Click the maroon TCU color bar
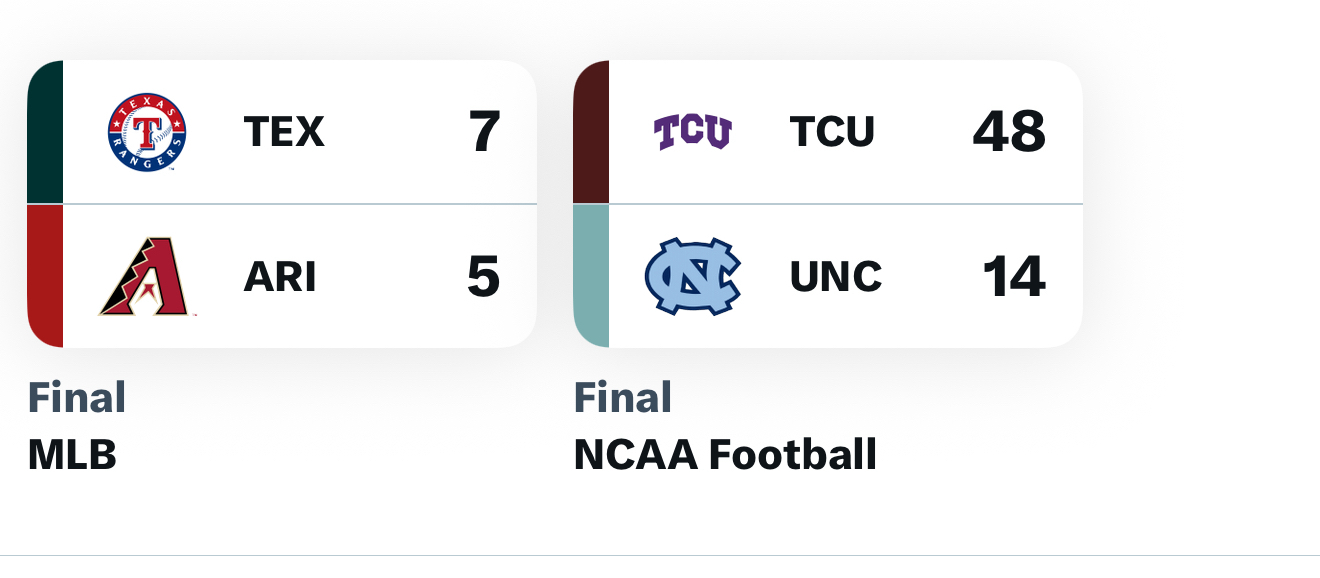The height and width of the screenshot is (578, 1320). coord(591,132)
